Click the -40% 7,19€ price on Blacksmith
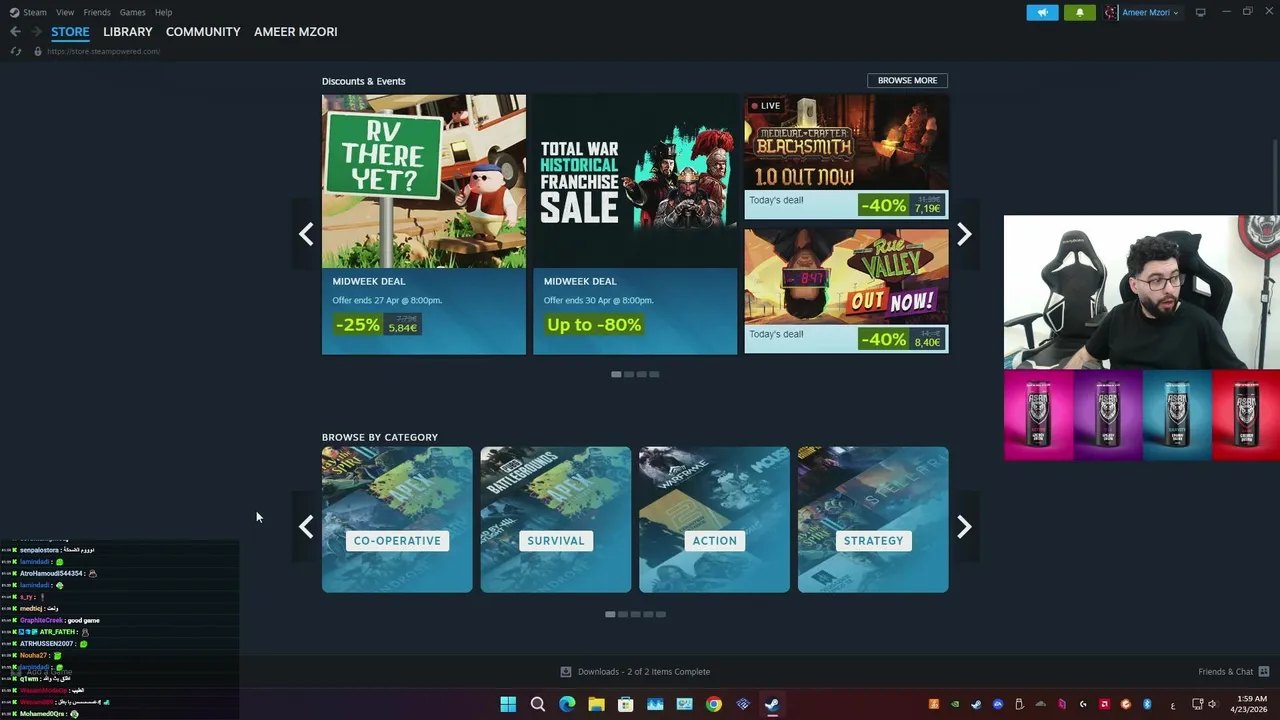This screenshot has height=720, width=1280. 901,205
